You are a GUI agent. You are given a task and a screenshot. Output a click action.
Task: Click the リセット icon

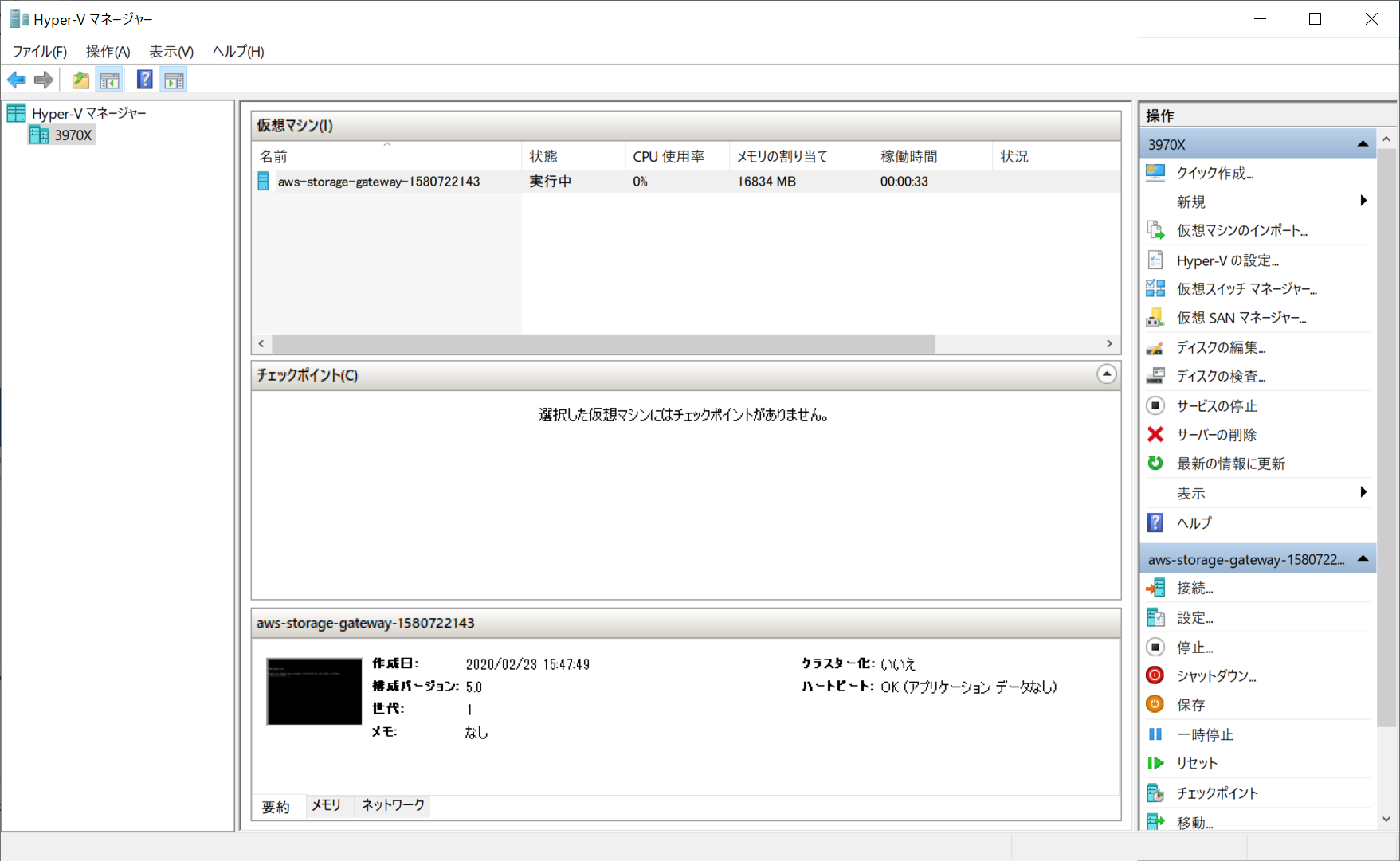click(x=1155, y=763)
